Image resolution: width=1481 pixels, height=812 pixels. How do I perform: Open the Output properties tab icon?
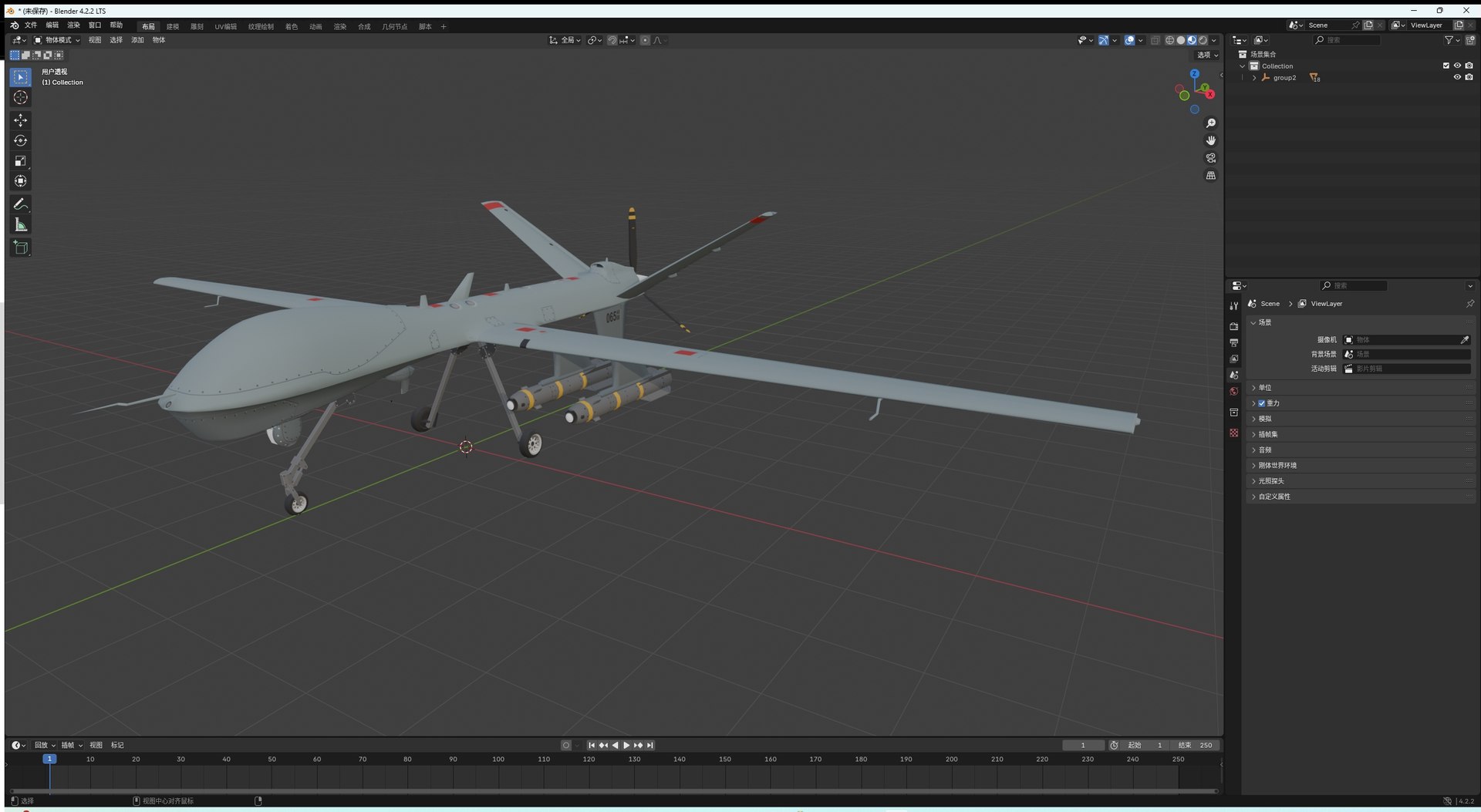click(1234, 342)
